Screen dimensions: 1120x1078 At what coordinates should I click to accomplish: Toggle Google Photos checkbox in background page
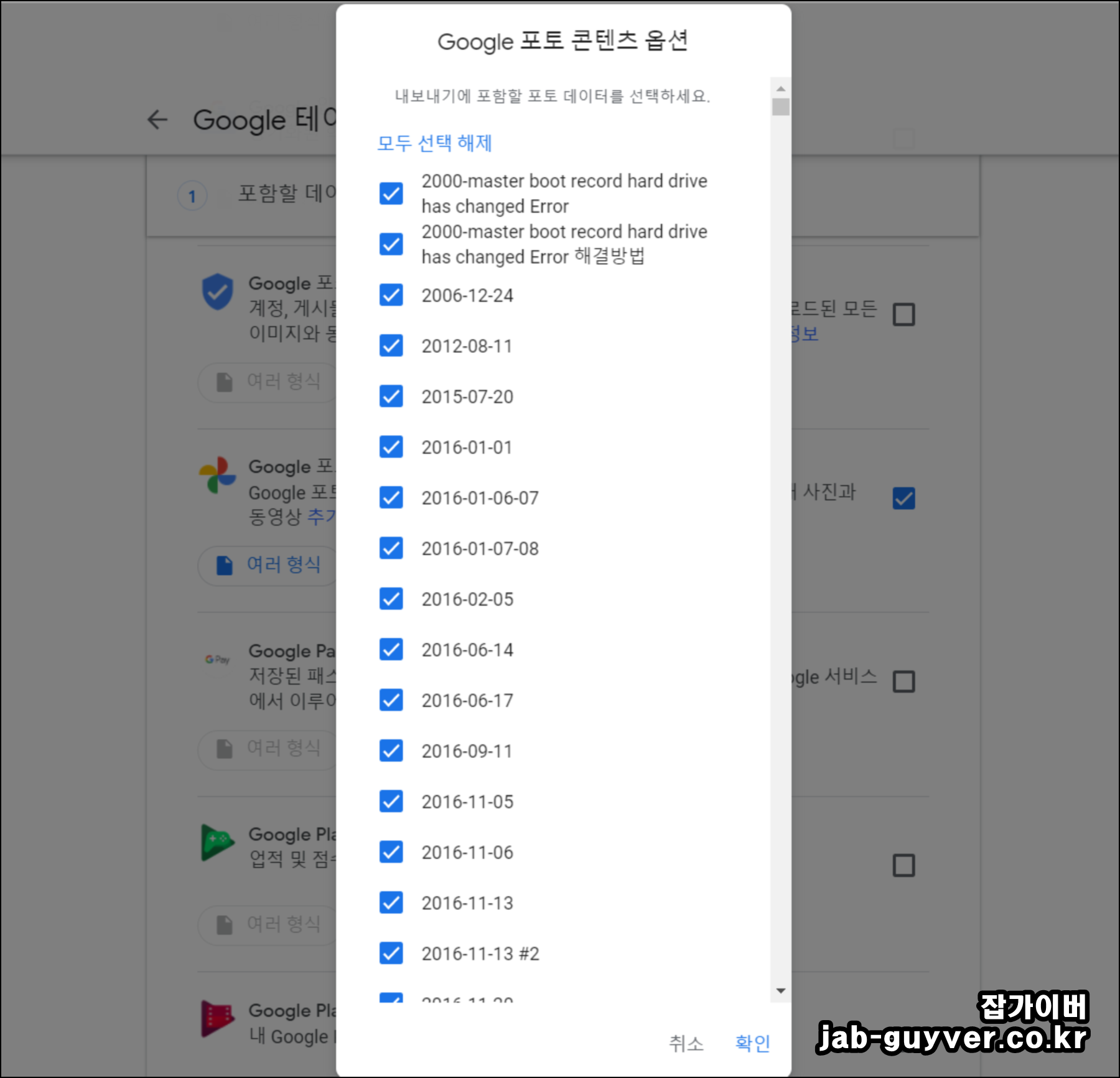tap(903, 498)
